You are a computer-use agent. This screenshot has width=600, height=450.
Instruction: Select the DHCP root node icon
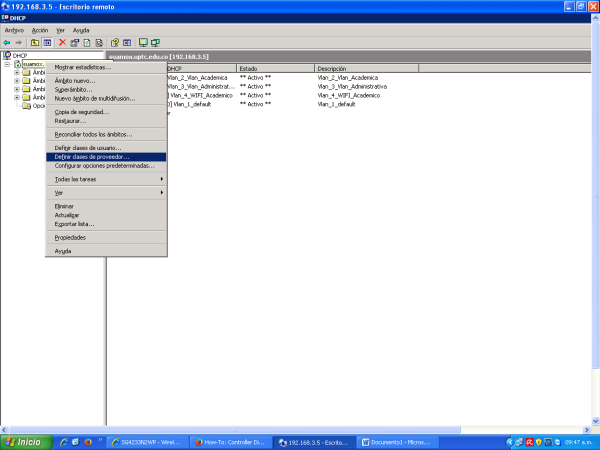coord(7,55)
